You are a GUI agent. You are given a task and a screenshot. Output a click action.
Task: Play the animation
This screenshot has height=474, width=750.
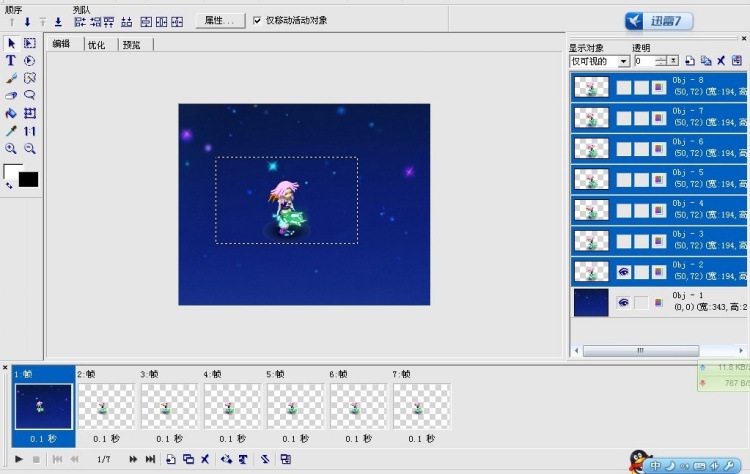pyautogui.click(x=19, y=459)
